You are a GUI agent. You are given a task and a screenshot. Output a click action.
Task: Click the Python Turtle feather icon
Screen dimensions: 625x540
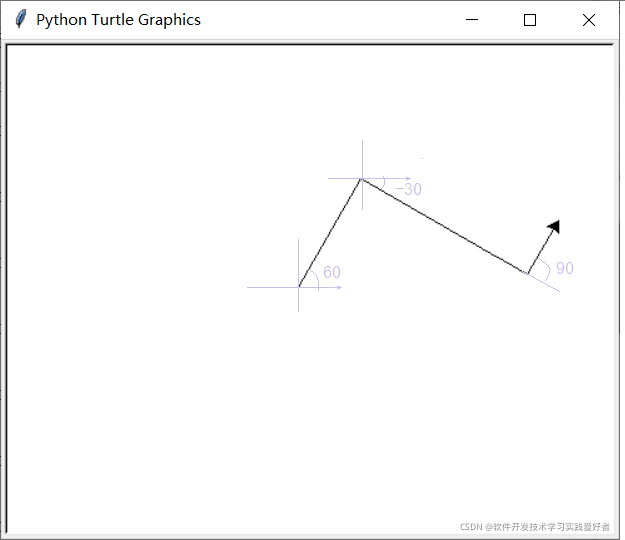tap(21, 19)
